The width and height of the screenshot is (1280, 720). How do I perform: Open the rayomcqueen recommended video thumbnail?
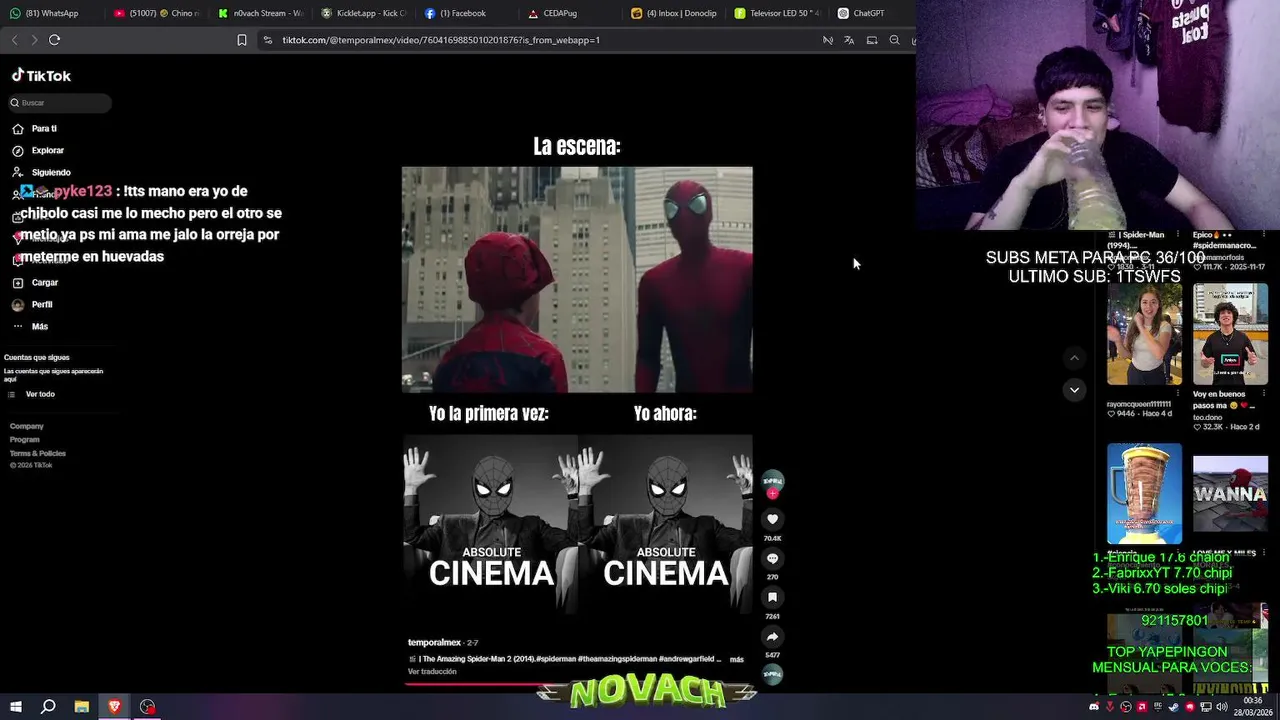click(x=1144, y=334)
